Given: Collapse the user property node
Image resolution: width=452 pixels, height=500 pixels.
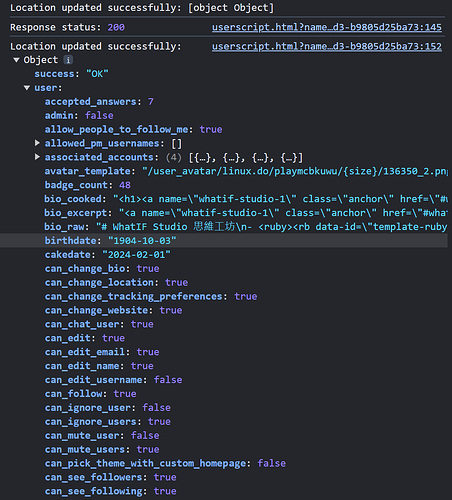Looking at the screenshot, I should pyautogui.click(x=27, y=88).
